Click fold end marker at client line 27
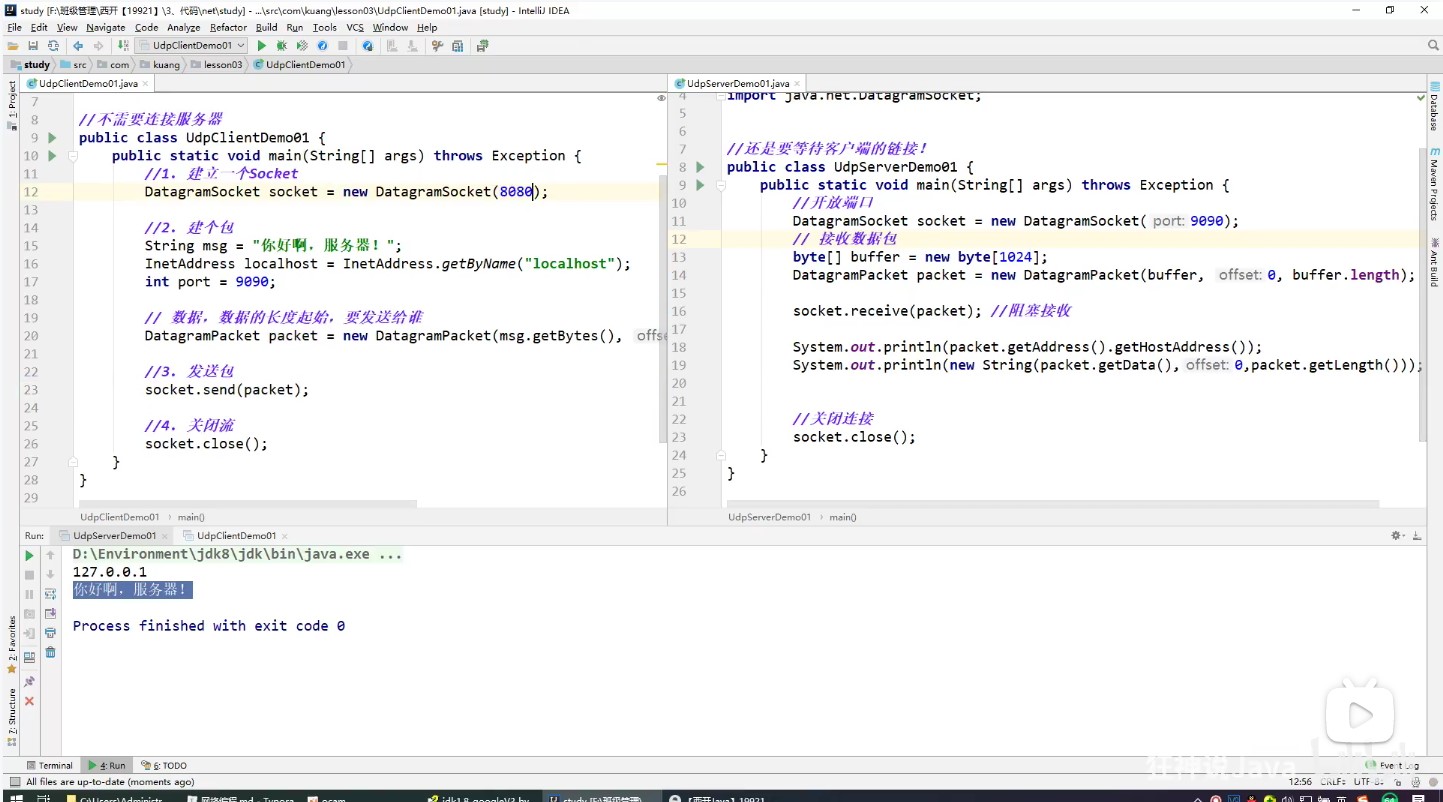 click(x=73, y=462)
